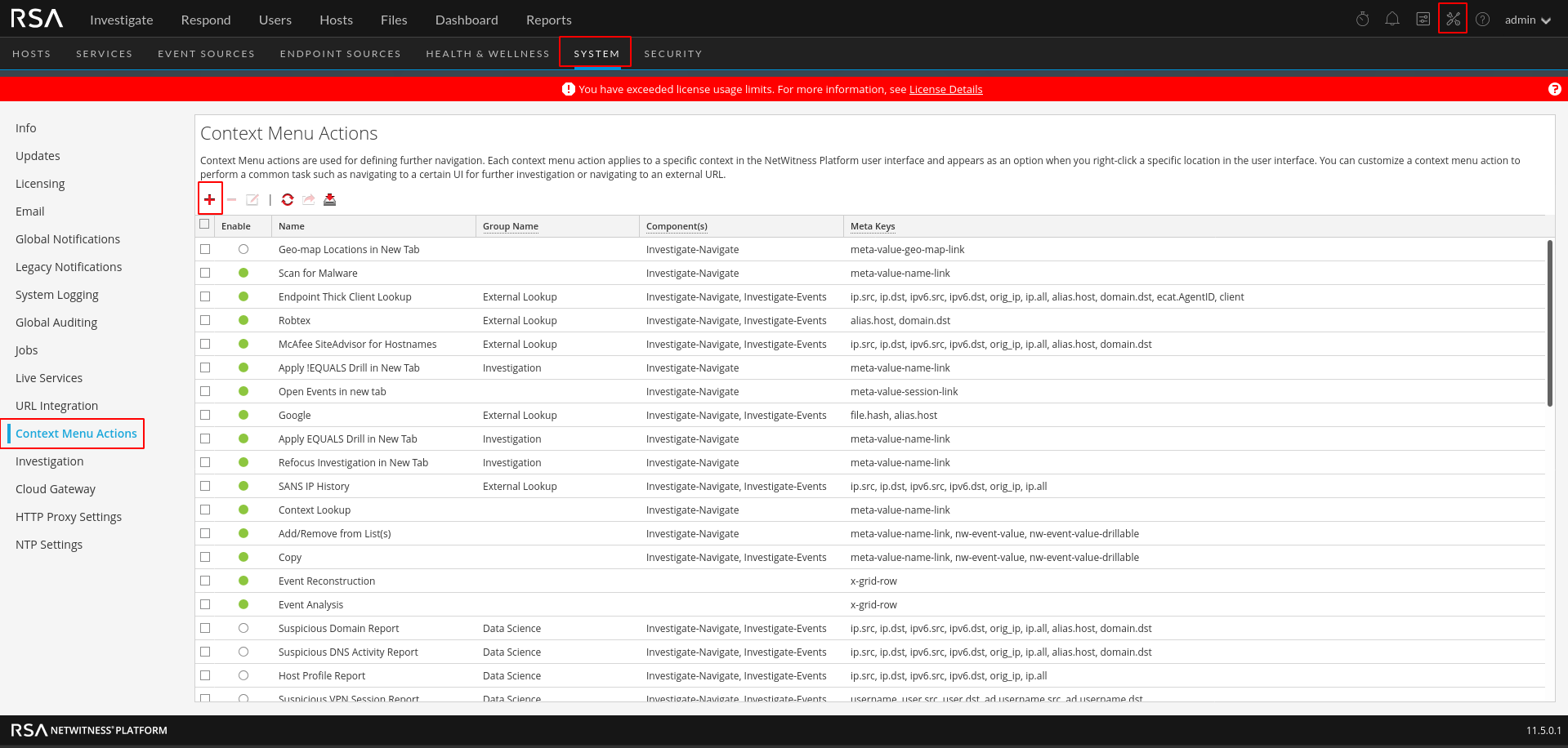The image size is (1568, 748).
Task: Disable the Scan for Malware action
Action: tap(243, 273)
